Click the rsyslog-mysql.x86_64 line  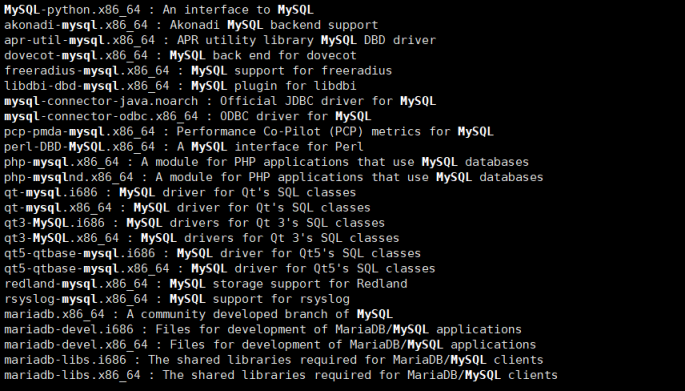pyautogui.click(x=177, y=300)
